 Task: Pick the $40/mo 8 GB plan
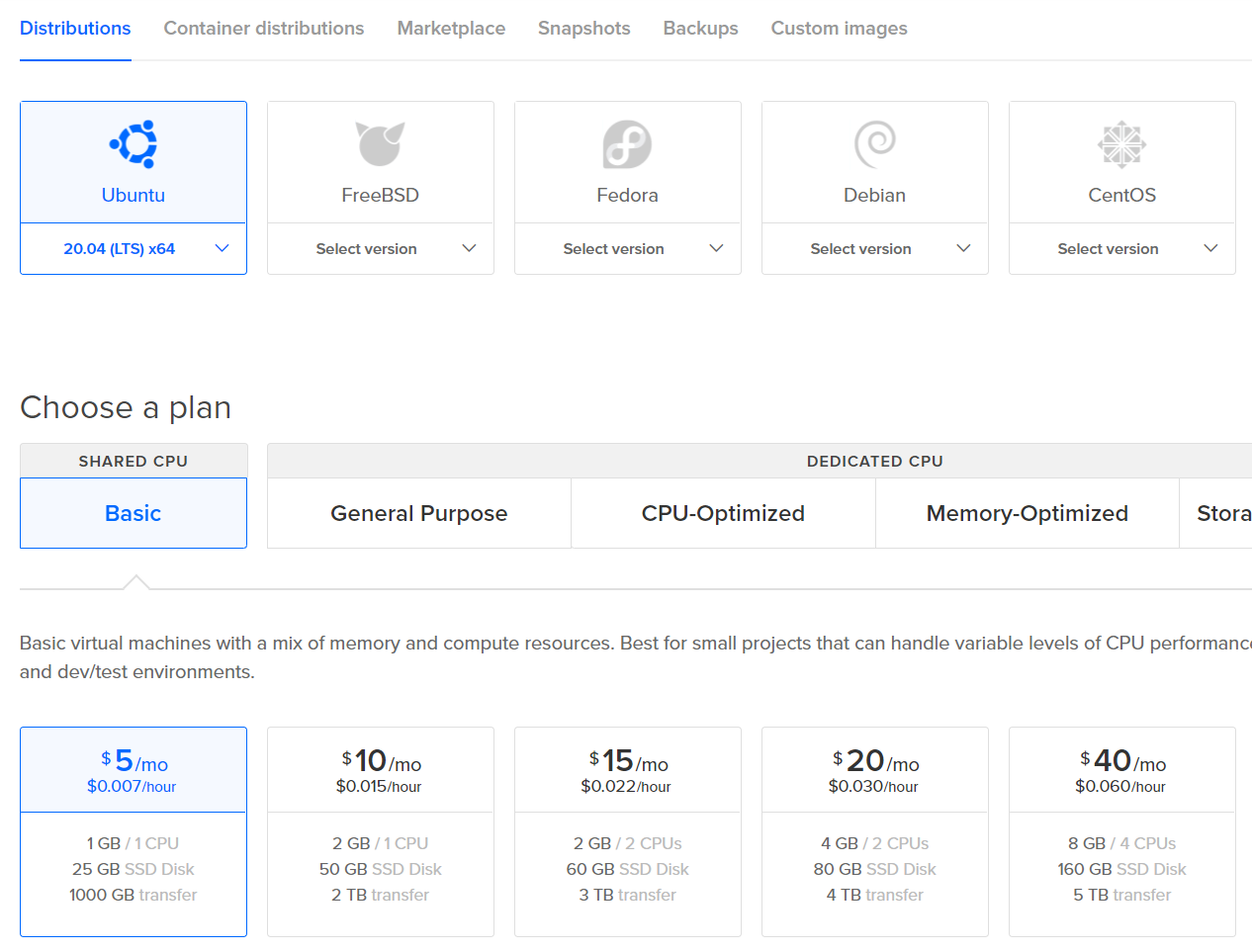click(1122, 830)
